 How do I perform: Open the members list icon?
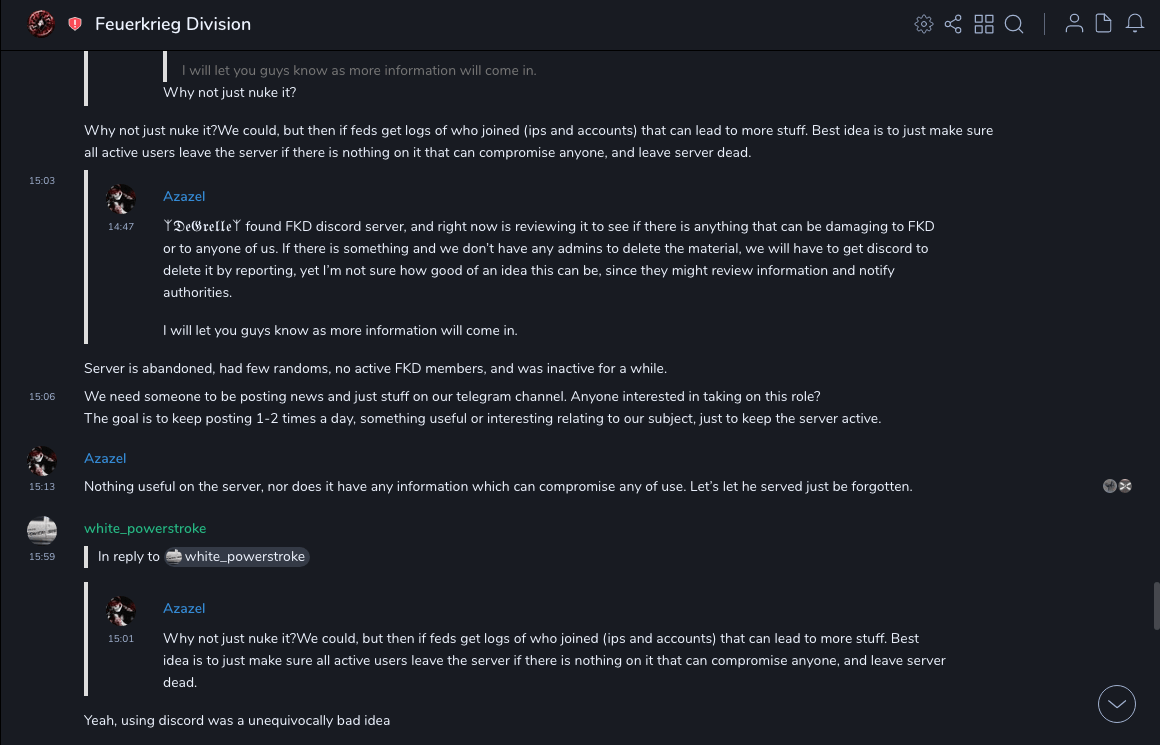pos(1074,24)
